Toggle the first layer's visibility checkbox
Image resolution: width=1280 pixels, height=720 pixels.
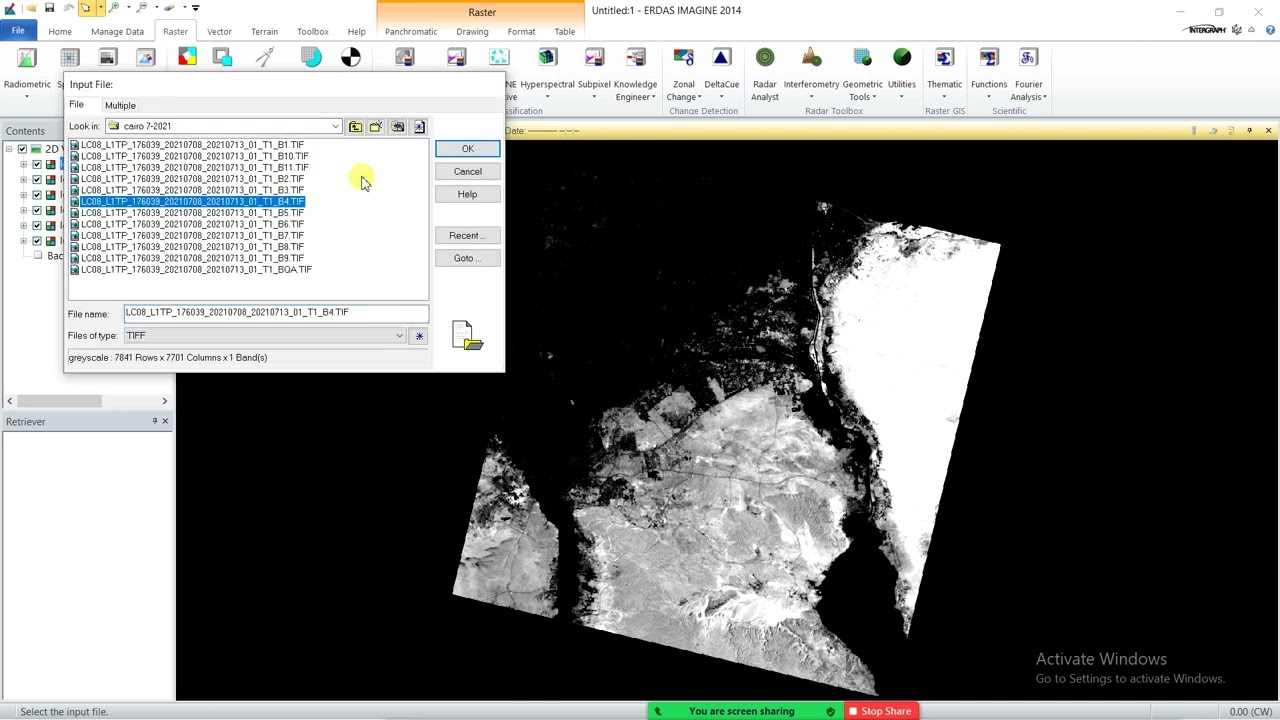click(x=37, y=165)
